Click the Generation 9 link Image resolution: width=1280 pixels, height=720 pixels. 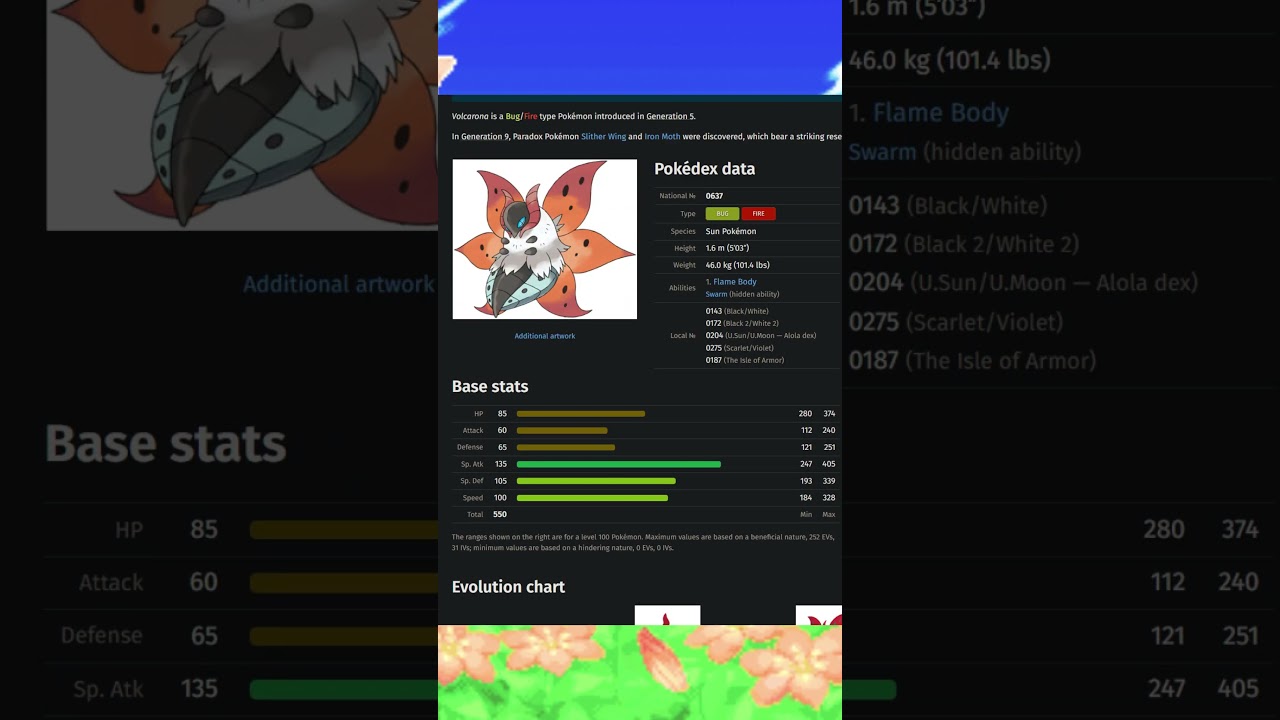pyautogui.click(x=485, y=137)
